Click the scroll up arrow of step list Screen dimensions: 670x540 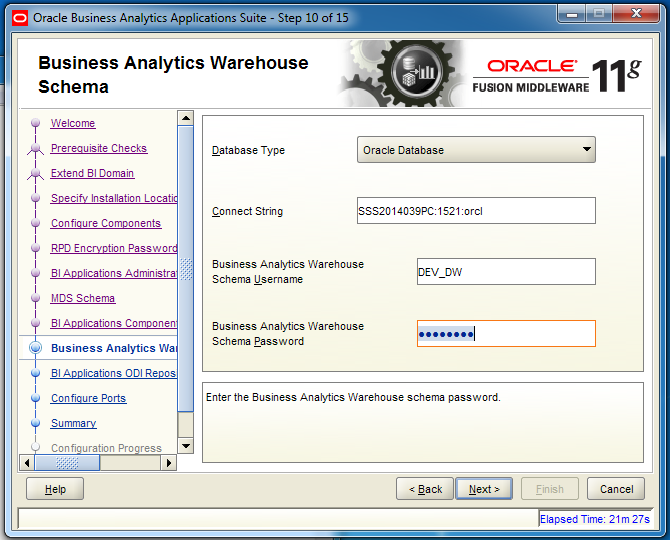pos(185,117)
